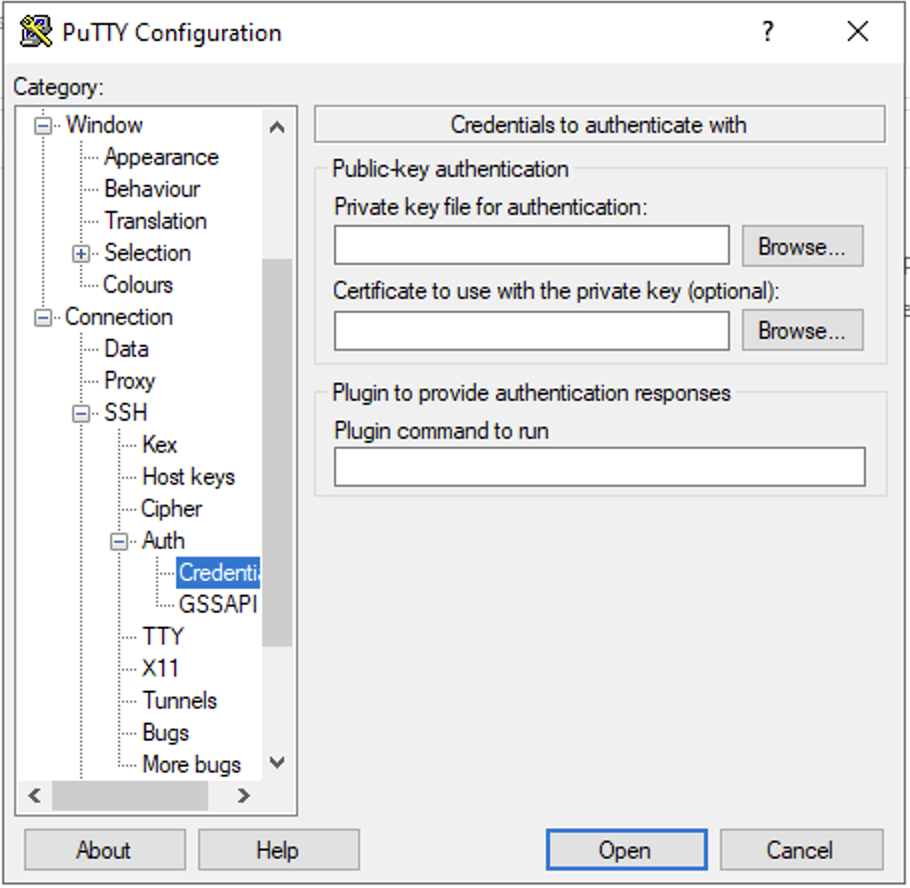The height and width of the screenshot is (888, 910).
Task: Select SSH category
Action: pyautogui.click(x=125, y=413)
